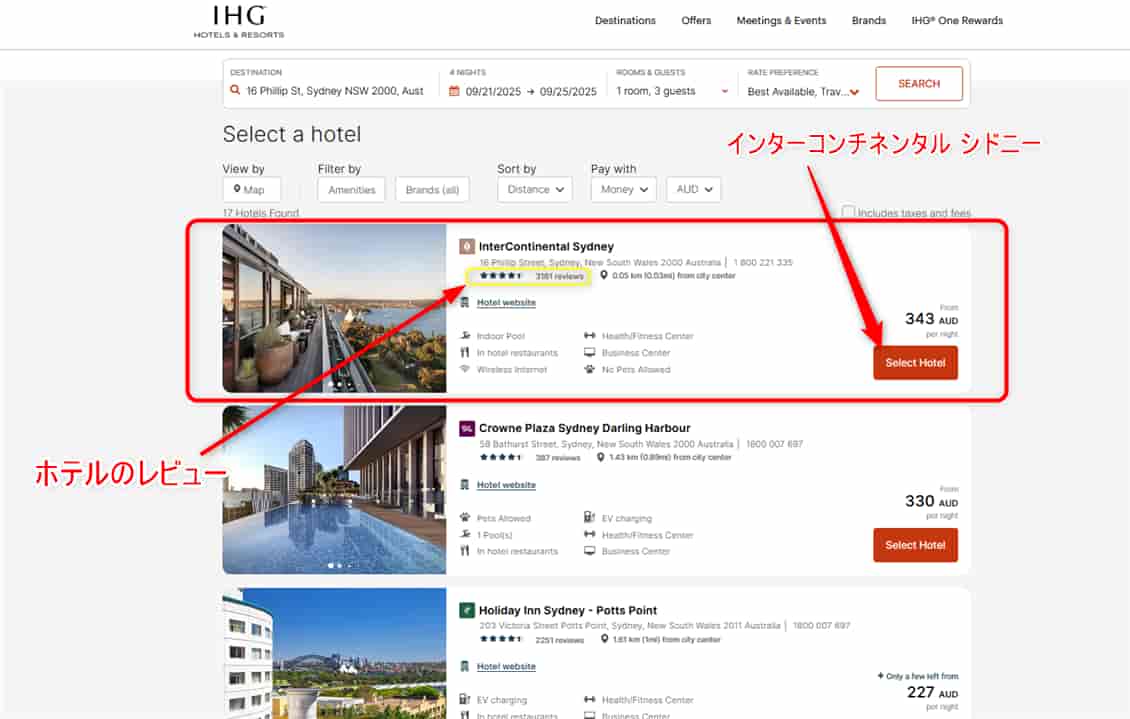Click InterContinental Indoor Pool amenity icon
This screenshot has width=1130, height=719.
(x=465, y=336)
